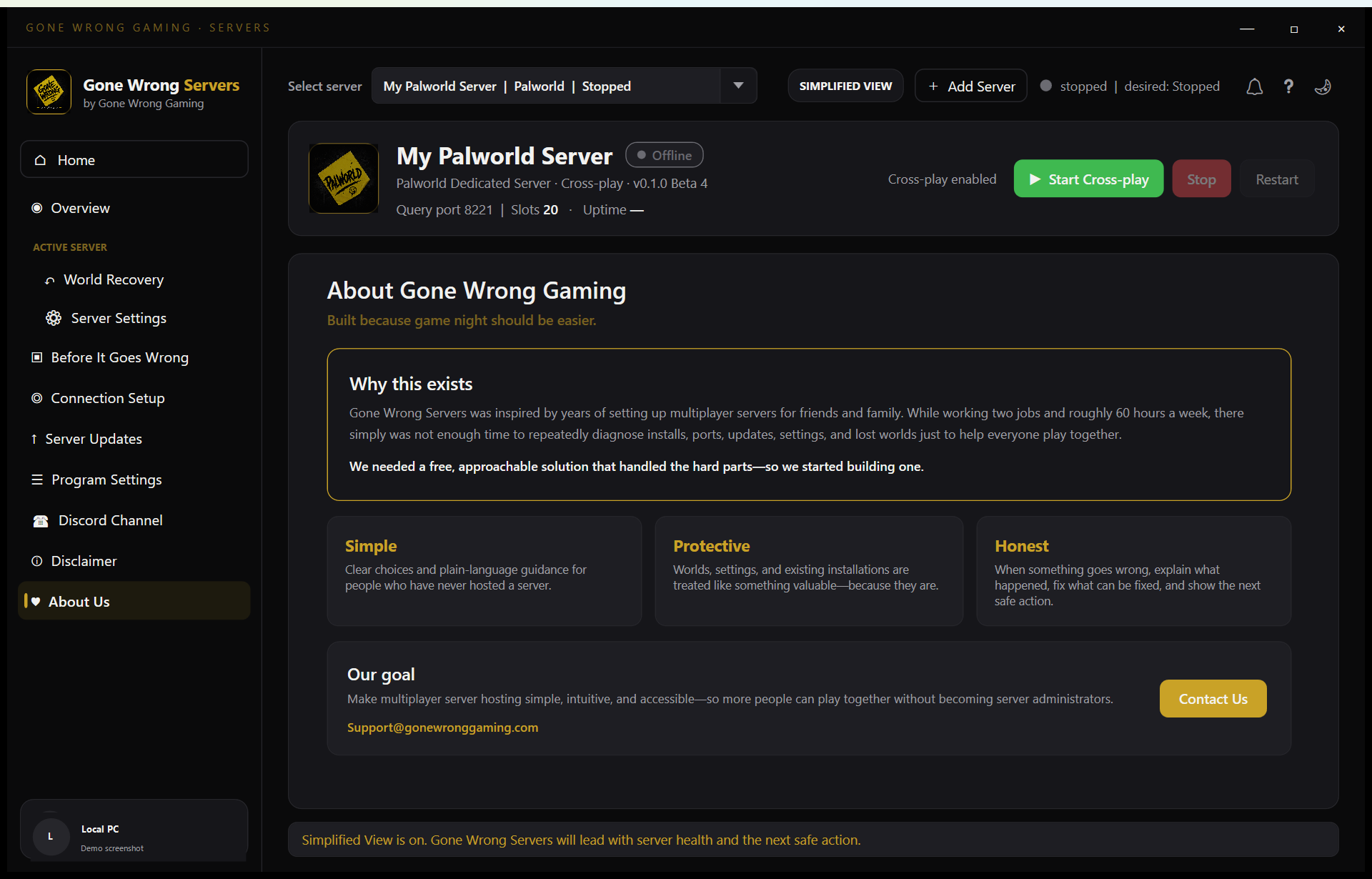
Task: Open the Server Updates page
Action: pos(134,439)
